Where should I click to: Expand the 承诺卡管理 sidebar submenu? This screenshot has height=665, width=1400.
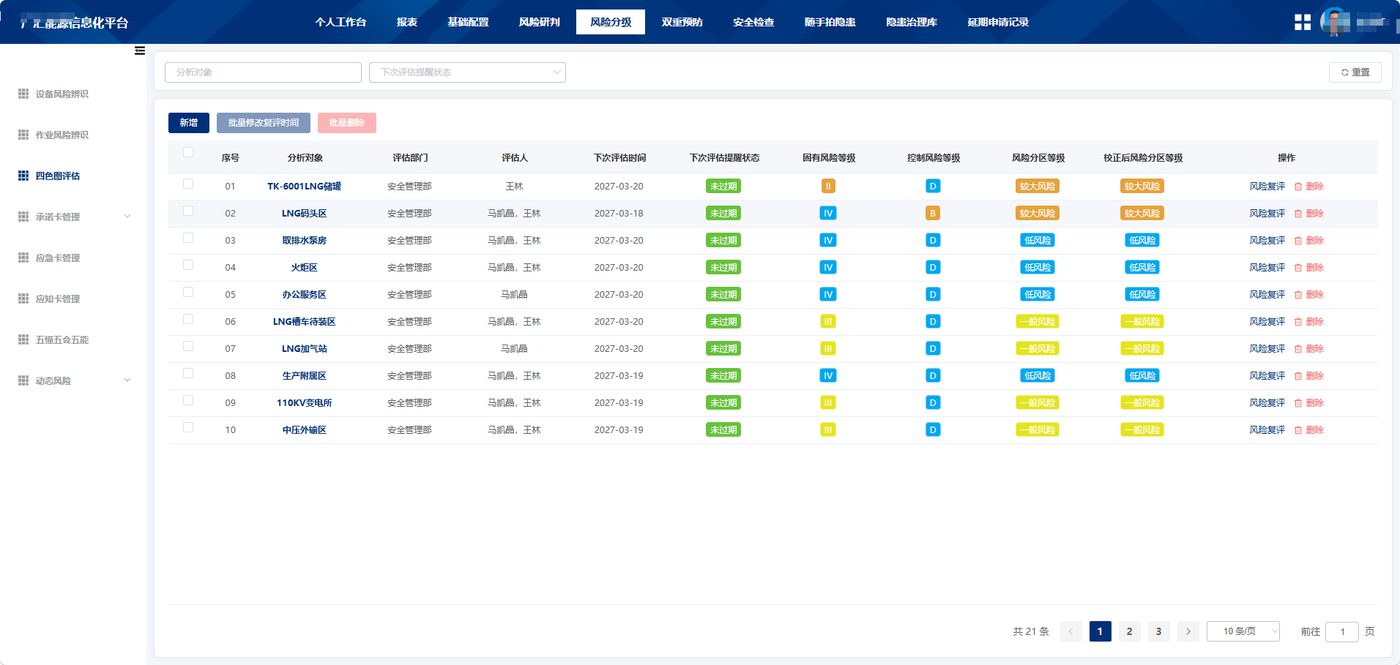tap(127, 217)
